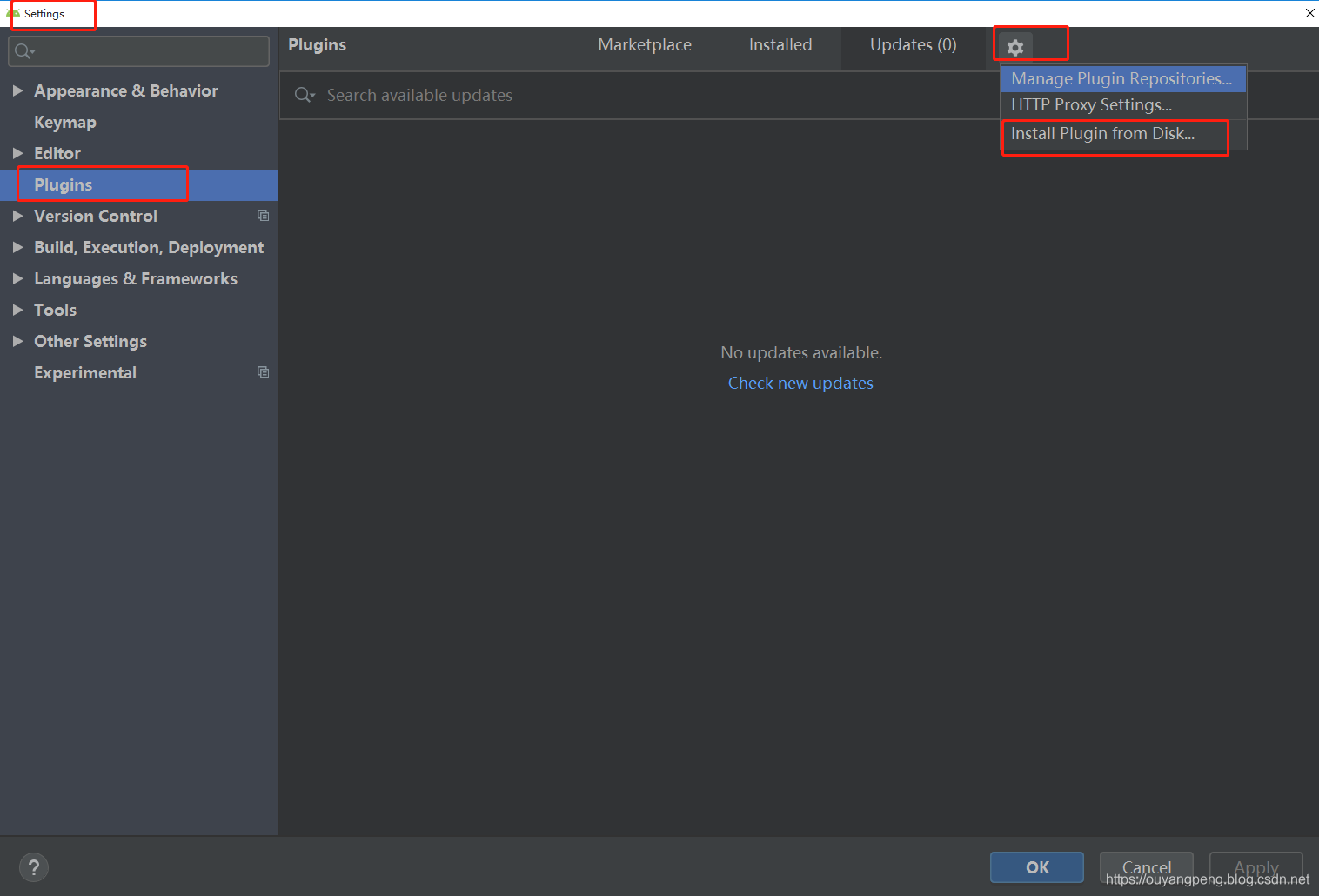1319x896 pixels.
Task: Expand Build, Execution, Deployment arrow
Action: pyautogui.click(x=17, y=247)
